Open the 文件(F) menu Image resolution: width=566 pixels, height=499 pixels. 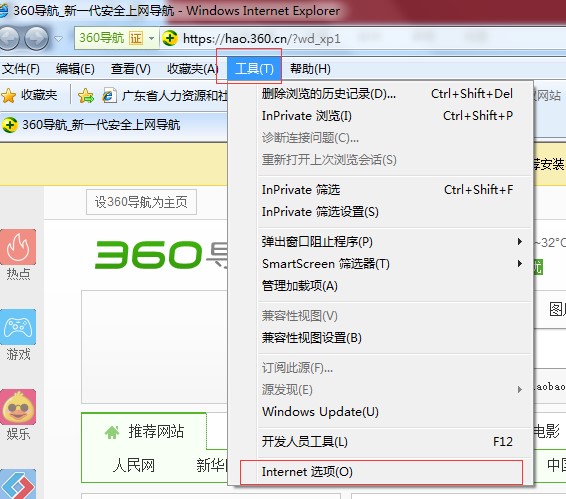point(21,69)
